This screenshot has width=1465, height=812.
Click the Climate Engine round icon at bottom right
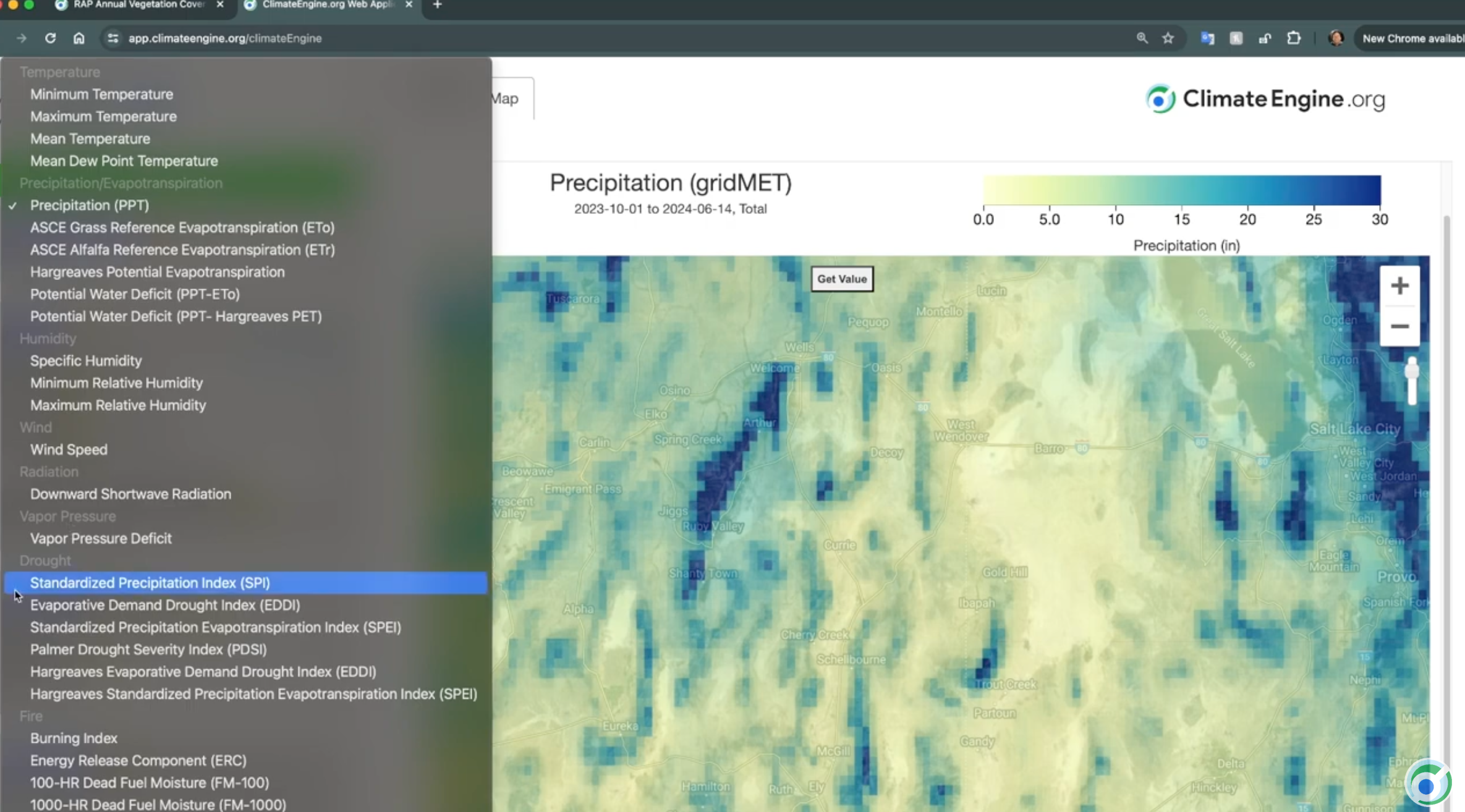(x=1428, y=784)
